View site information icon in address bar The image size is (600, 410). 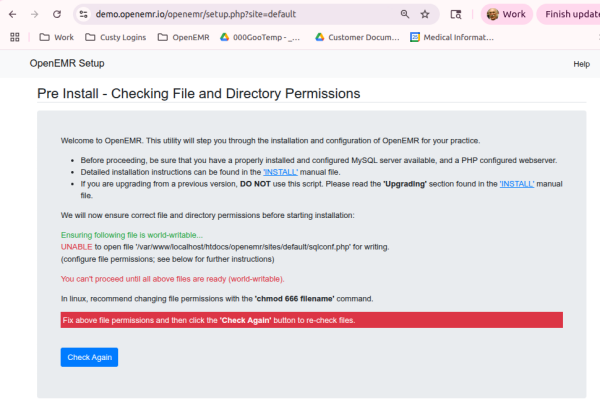84,15
